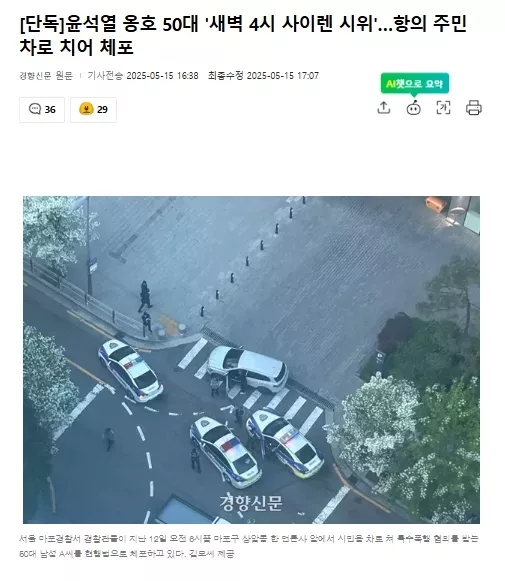The height and width of the screenshot is (581, 505).
Task: Click the headline's second line 차로 치어 체포
Action: click(x=76, y=47)
